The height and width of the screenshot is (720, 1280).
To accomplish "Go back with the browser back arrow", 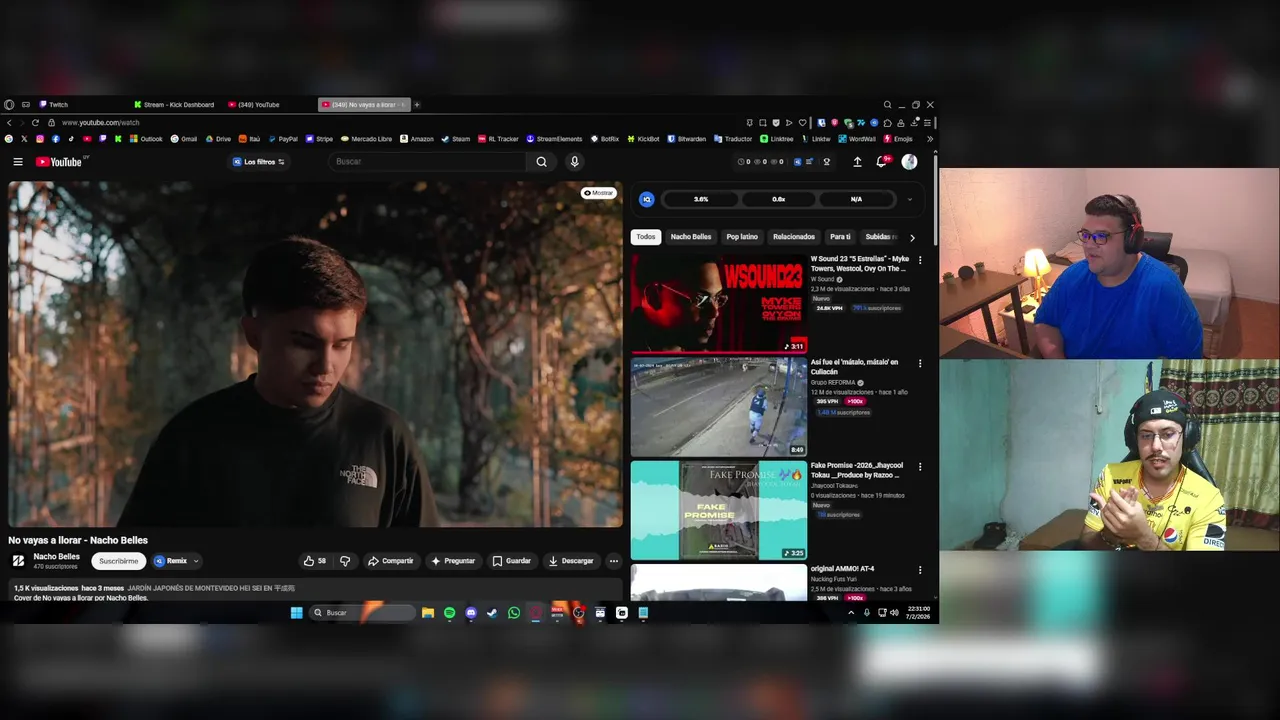I will [x=9, y=122].
